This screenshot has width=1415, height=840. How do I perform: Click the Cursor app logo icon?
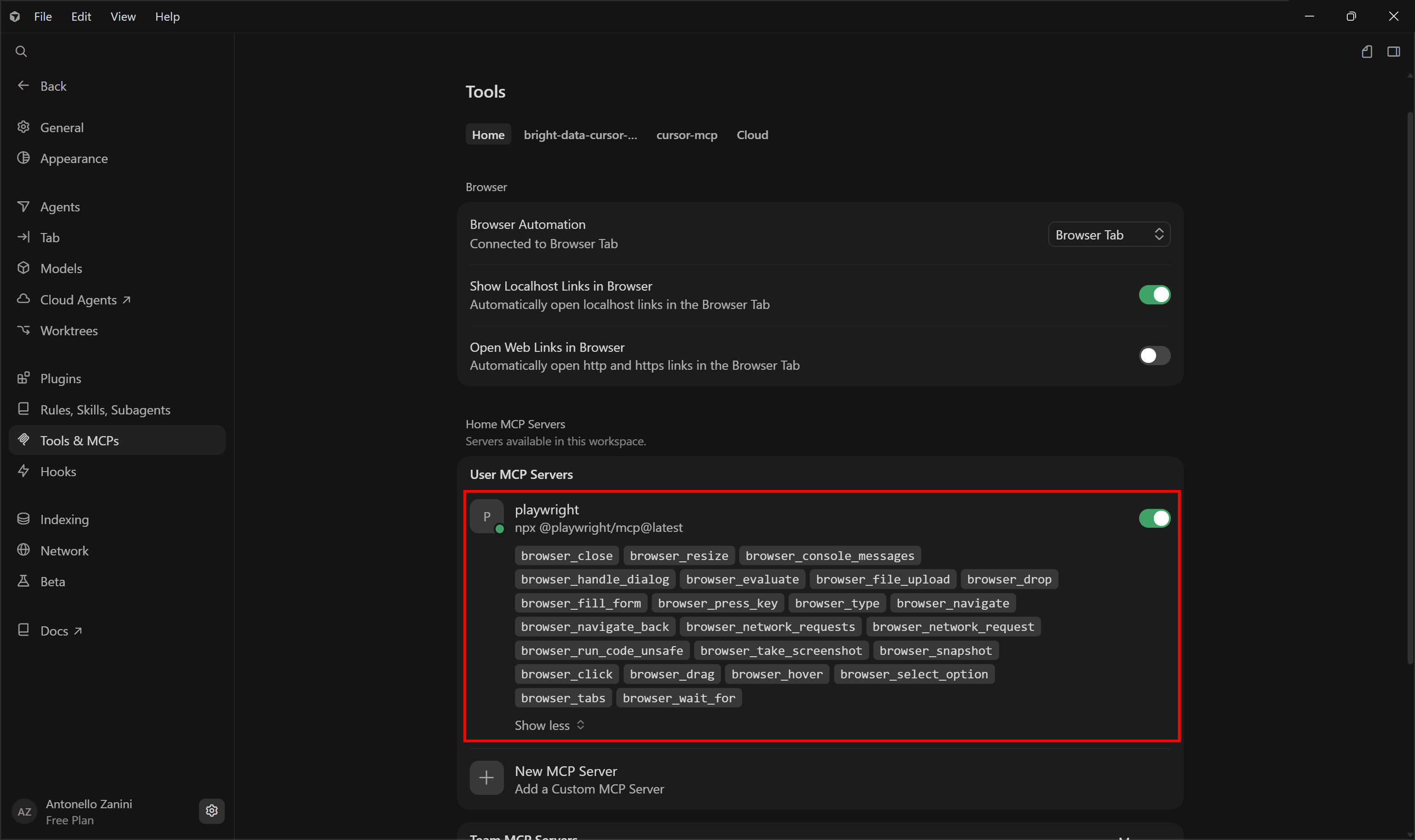15,17
